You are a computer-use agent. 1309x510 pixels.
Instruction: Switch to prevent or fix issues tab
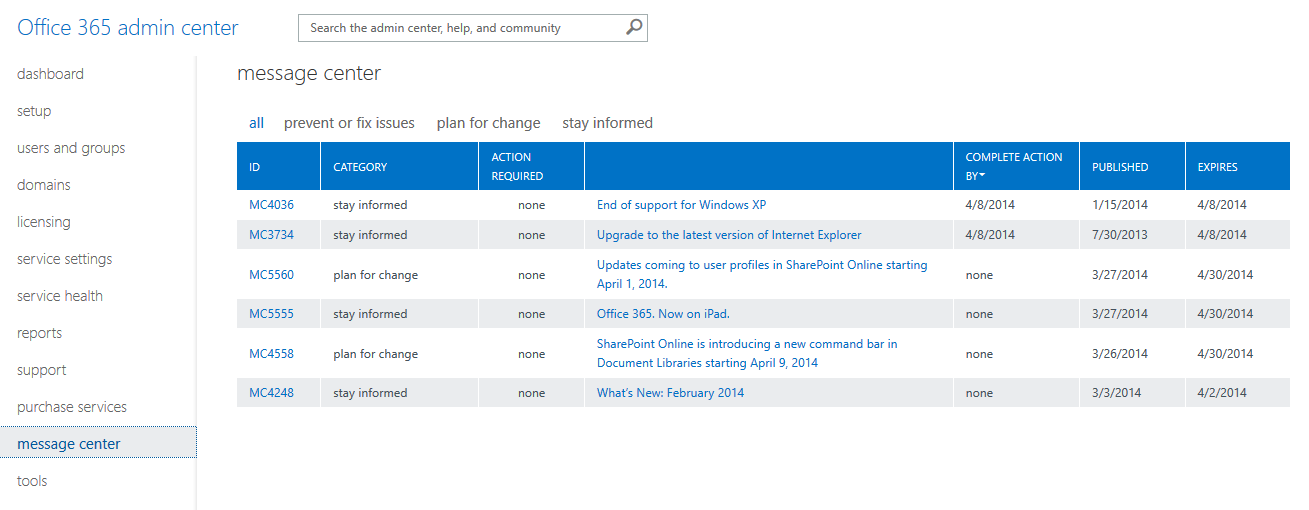(349, 123)
